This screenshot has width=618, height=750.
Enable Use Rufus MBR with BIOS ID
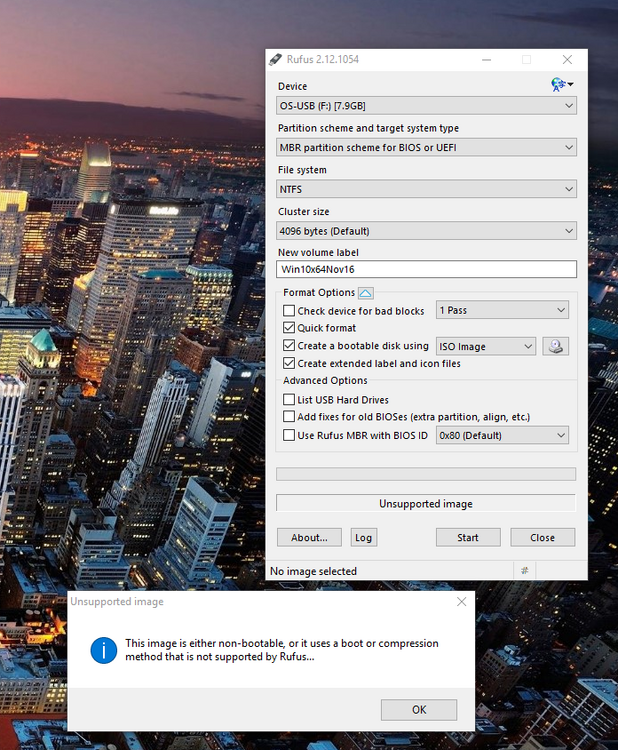[x=289, y=435]
